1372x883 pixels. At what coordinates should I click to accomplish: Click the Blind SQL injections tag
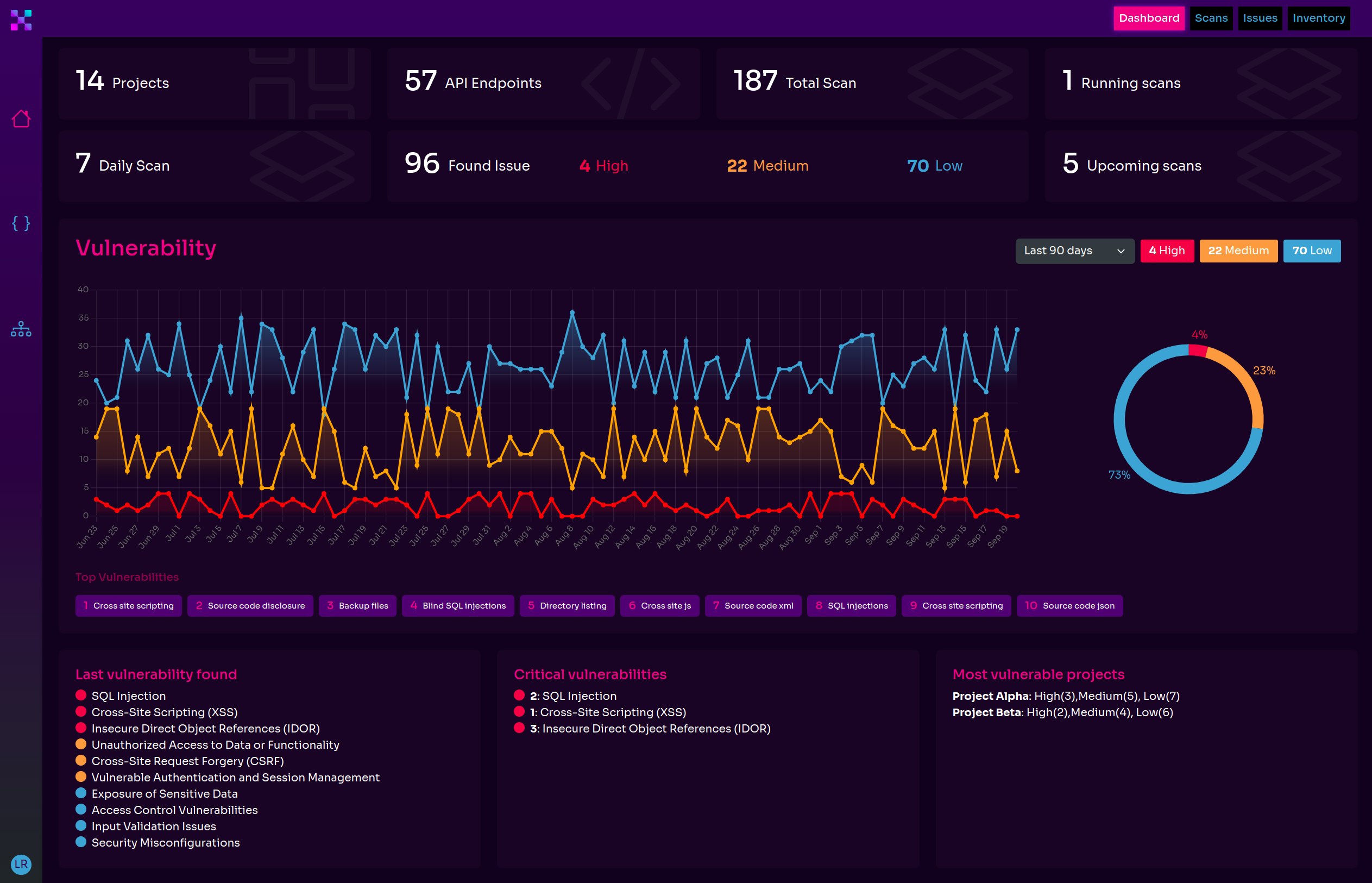(457, 605)
